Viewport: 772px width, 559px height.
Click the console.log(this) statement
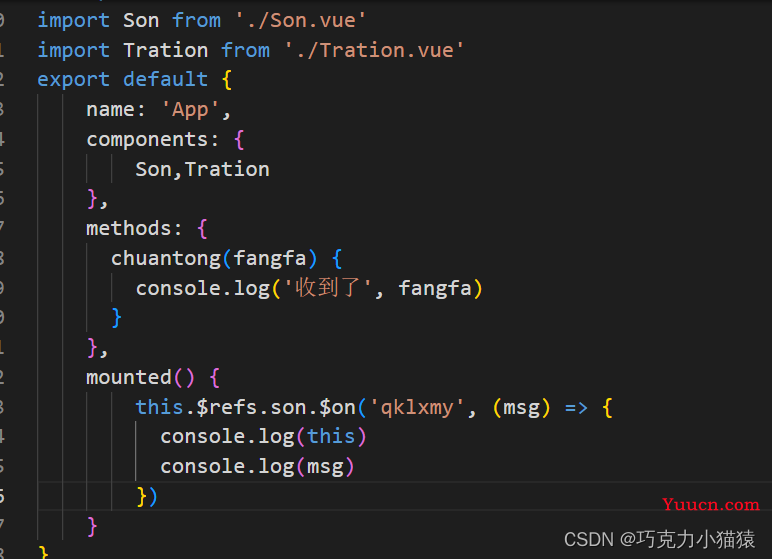263,437
